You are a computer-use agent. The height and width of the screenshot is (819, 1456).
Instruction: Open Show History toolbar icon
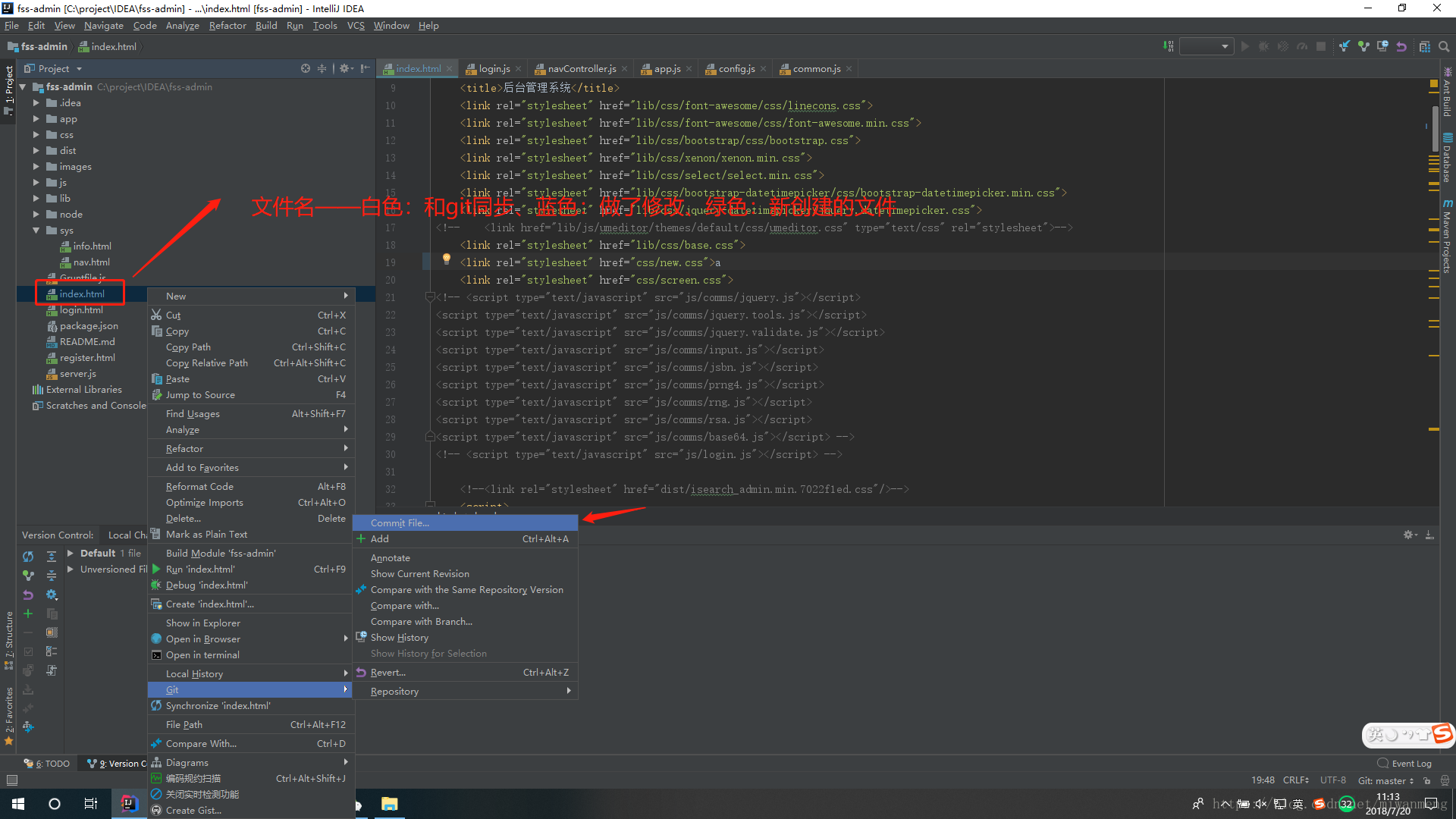(x=1382, y=46)
